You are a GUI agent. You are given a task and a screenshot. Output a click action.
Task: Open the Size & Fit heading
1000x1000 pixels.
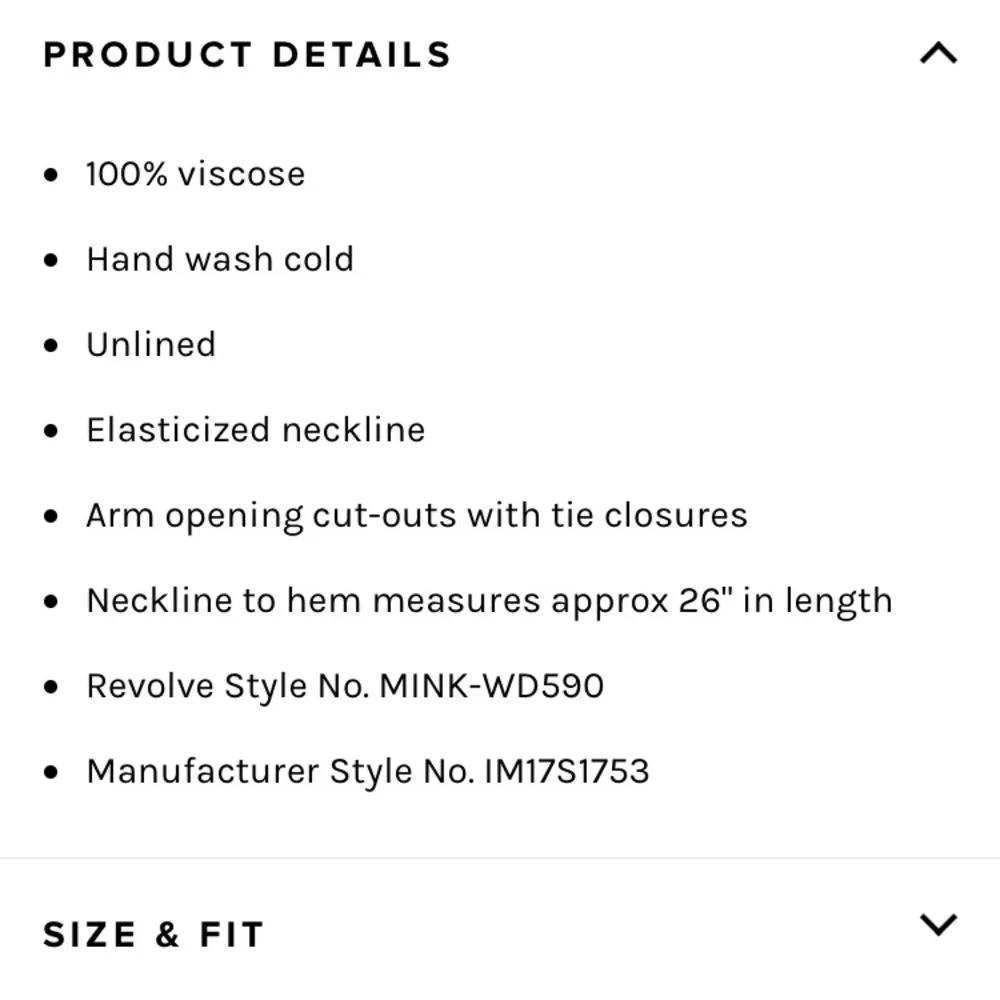pyautogui.click(x=153, y=935)
